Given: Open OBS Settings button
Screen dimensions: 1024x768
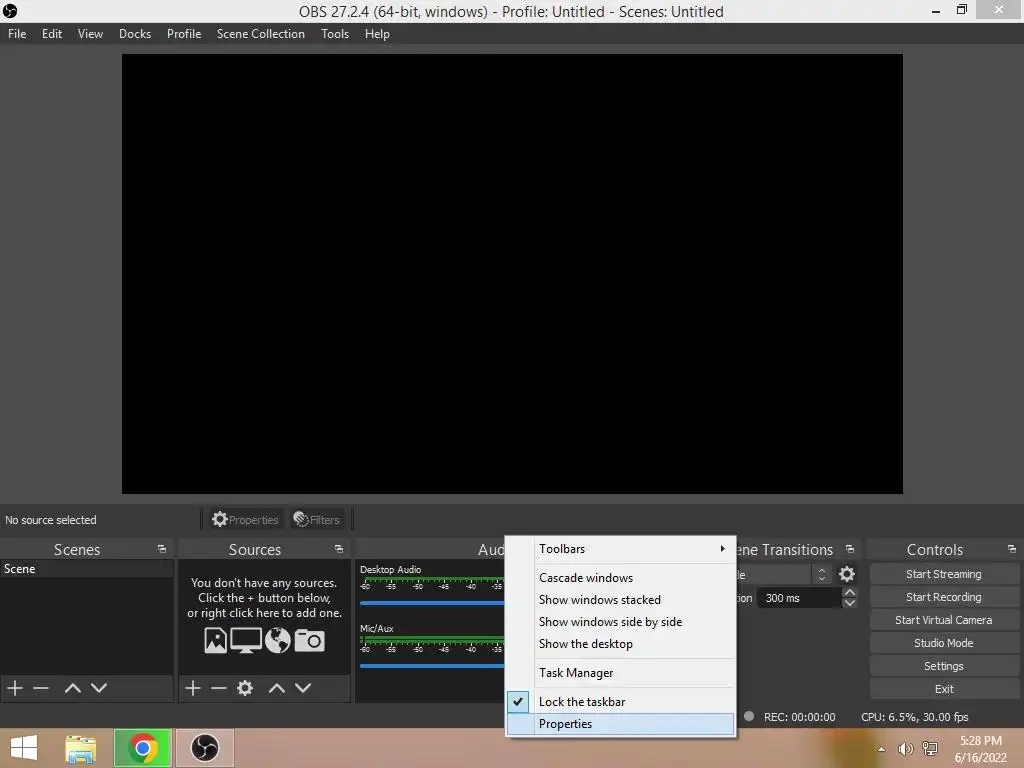Looking at the screenshot, I should [x=944, y=666].
